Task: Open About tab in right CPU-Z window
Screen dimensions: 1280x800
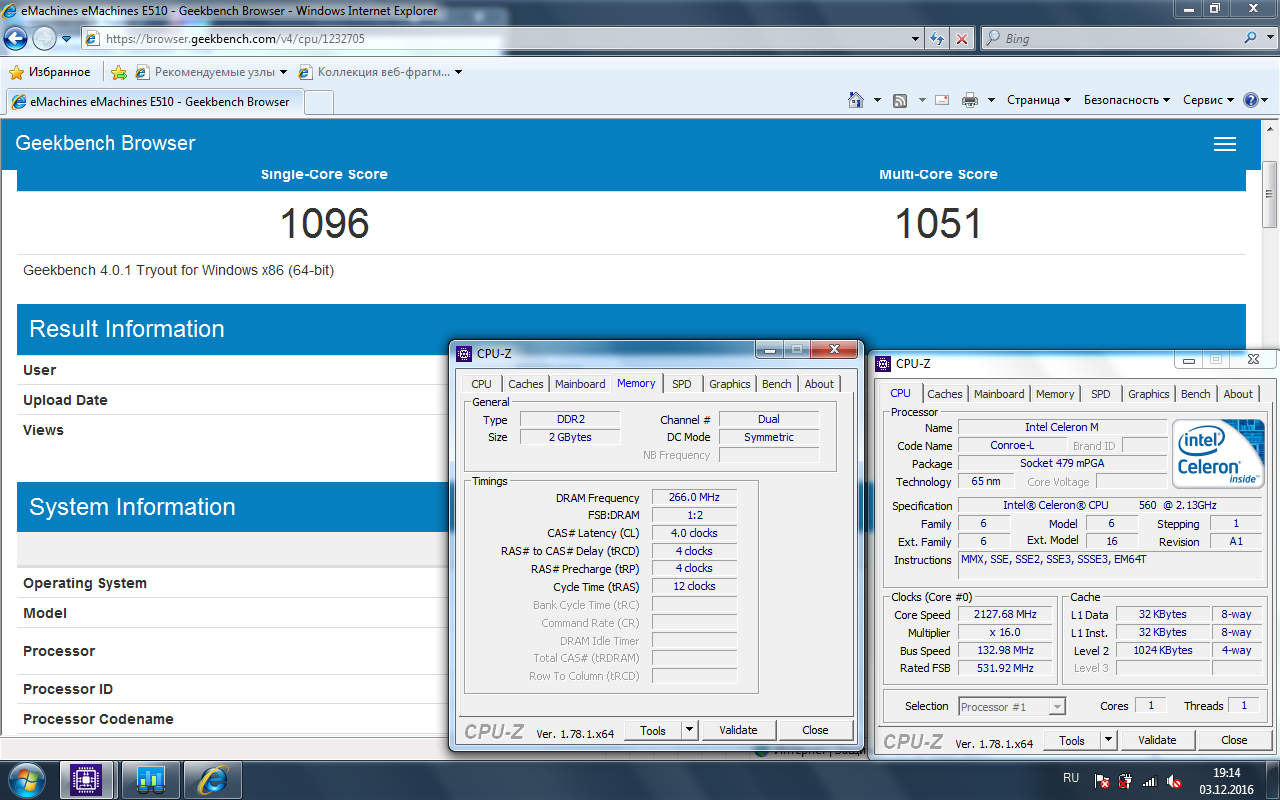Action: click(1238, 394)
